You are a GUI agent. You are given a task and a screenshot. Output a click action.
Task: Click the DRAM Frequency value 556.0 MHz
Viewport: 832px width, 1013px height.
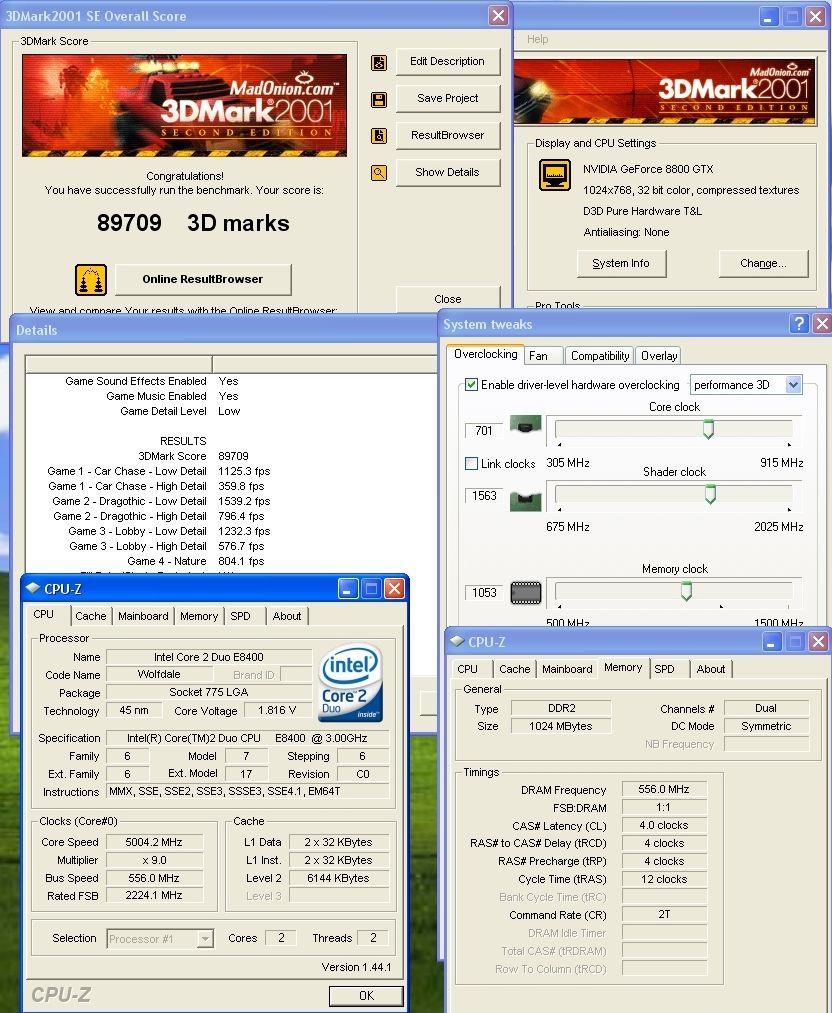[664, 789]
